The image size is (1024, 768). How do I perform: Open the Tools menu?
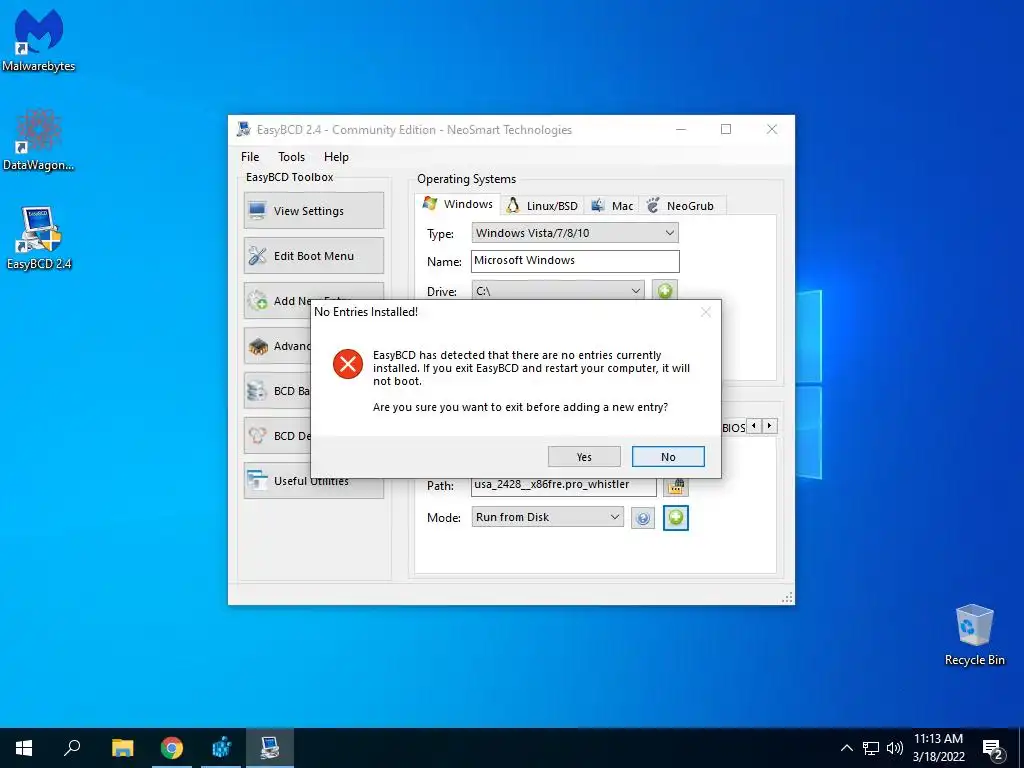pyautogui.click(x=291, y=157)
